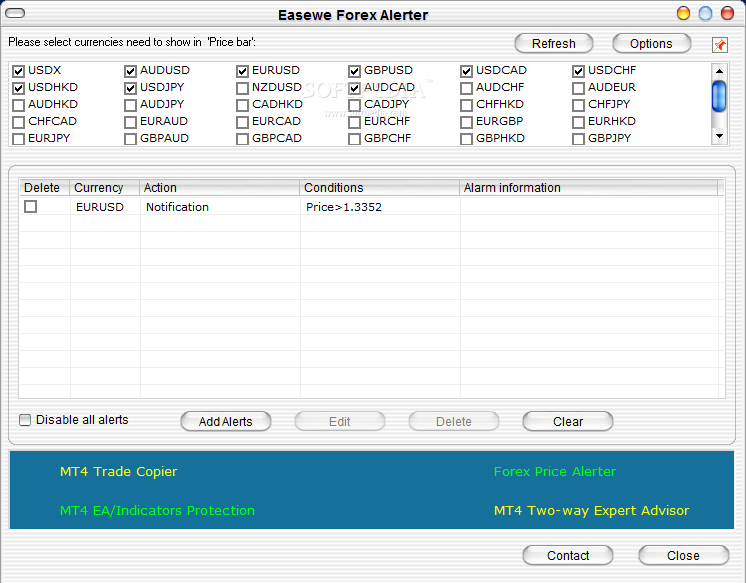Image resolution: width=746 pixels, height=583 pixels.
Task: Tick the EURHKD checkbox
Action: click(578, 122)
